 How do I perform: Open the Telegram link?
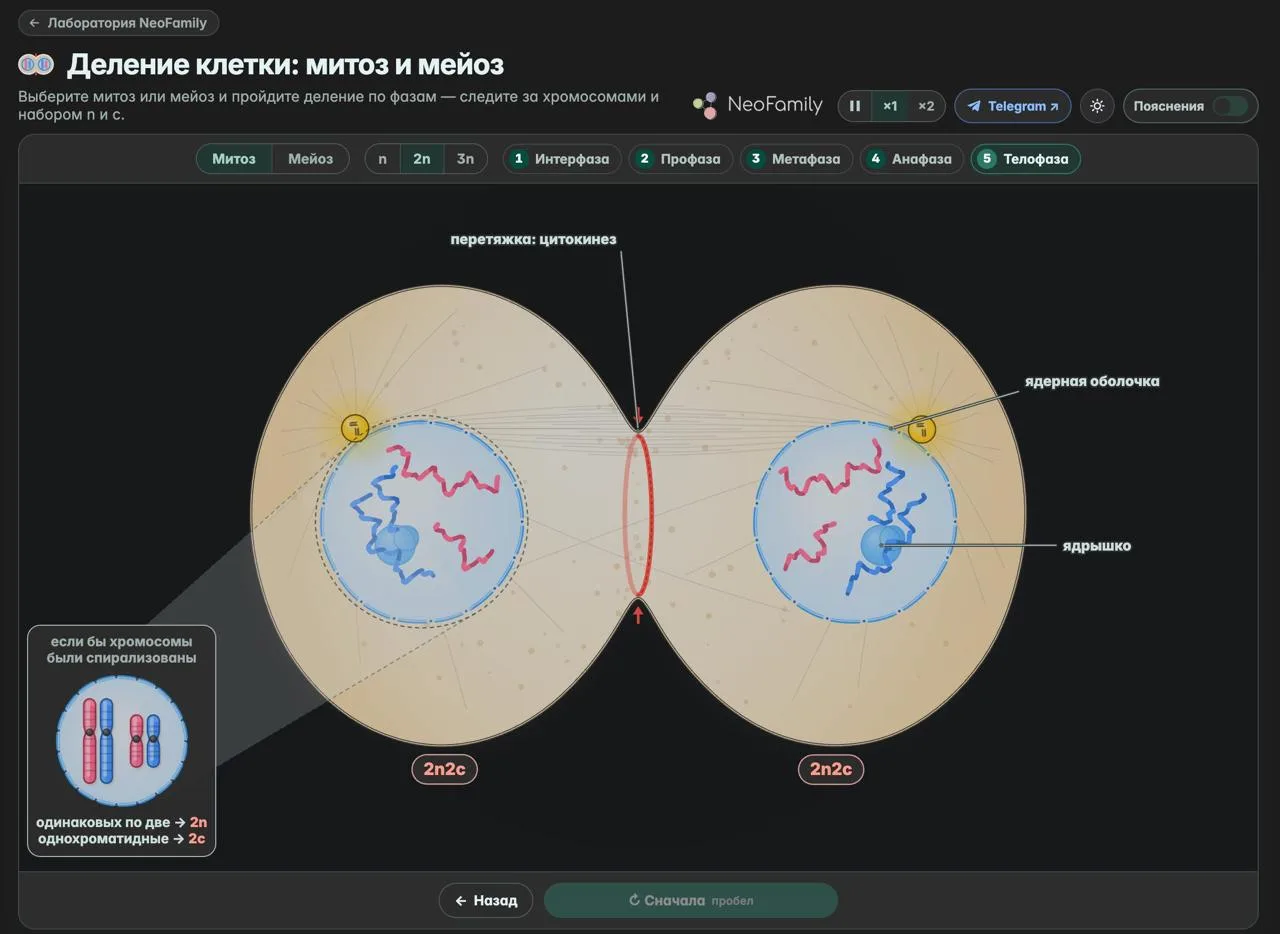coord(1012,106)
